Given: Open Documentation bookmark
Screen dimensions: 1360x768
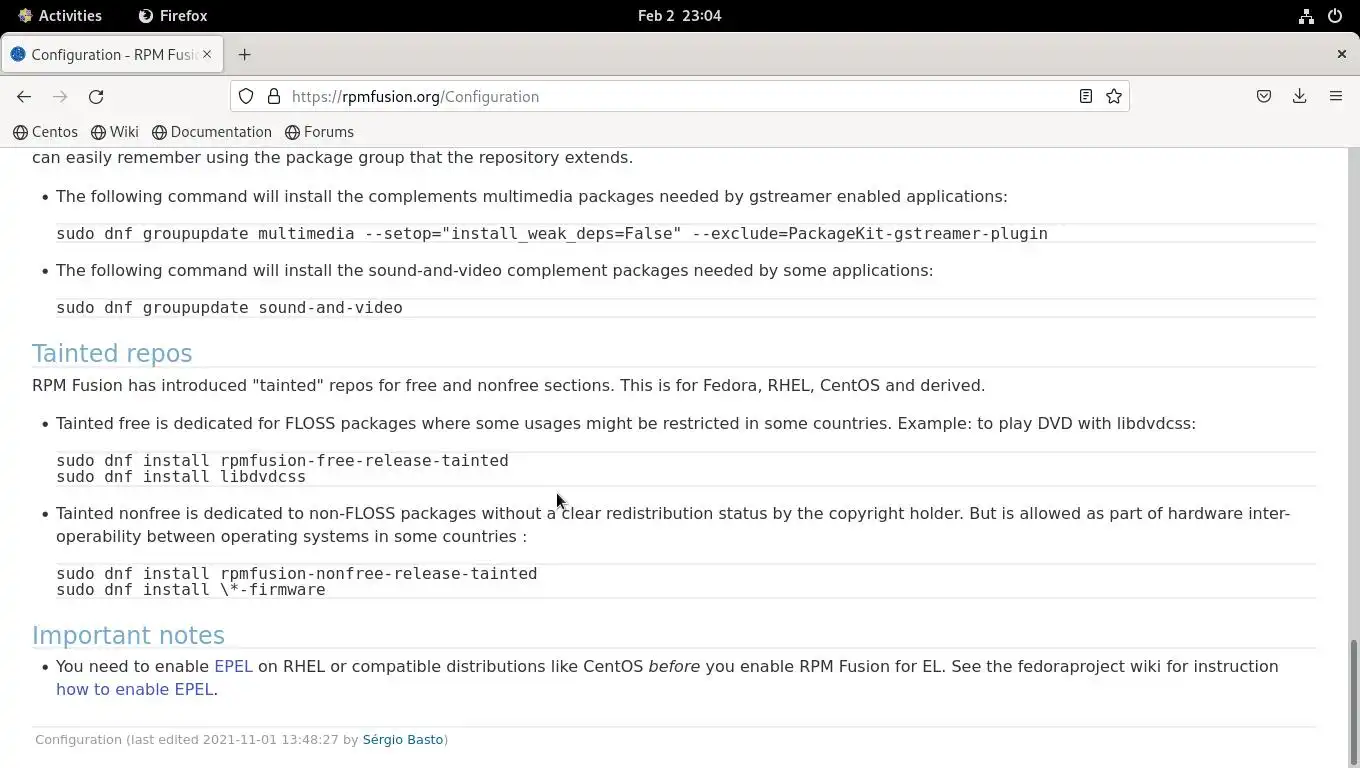Looking at the screenshot, I should coord(212,132).
